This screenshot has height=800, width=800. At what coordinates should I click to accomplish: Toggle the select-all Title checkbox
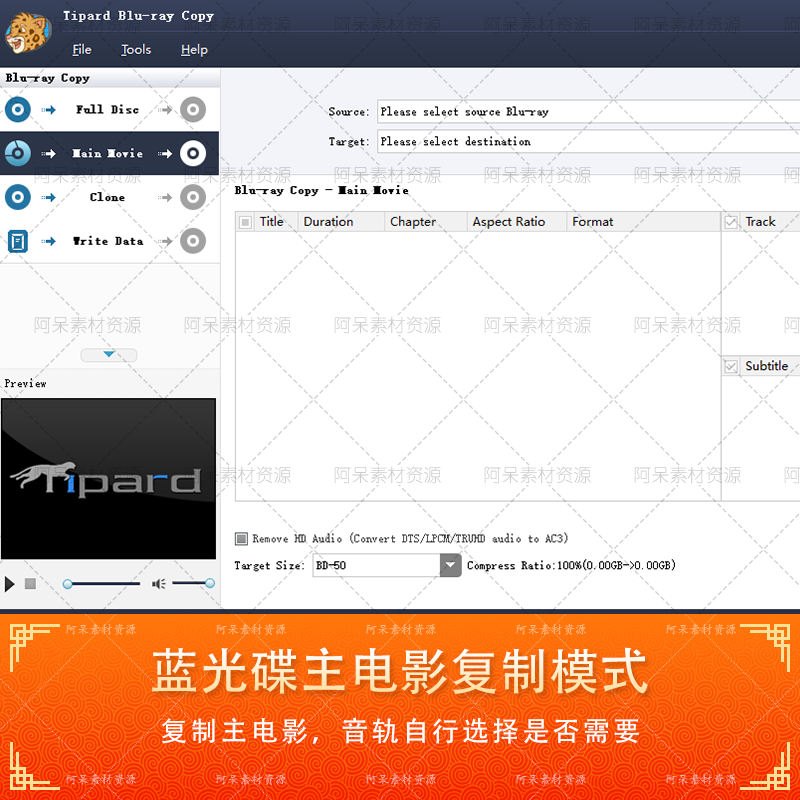[x=245, y=222]
